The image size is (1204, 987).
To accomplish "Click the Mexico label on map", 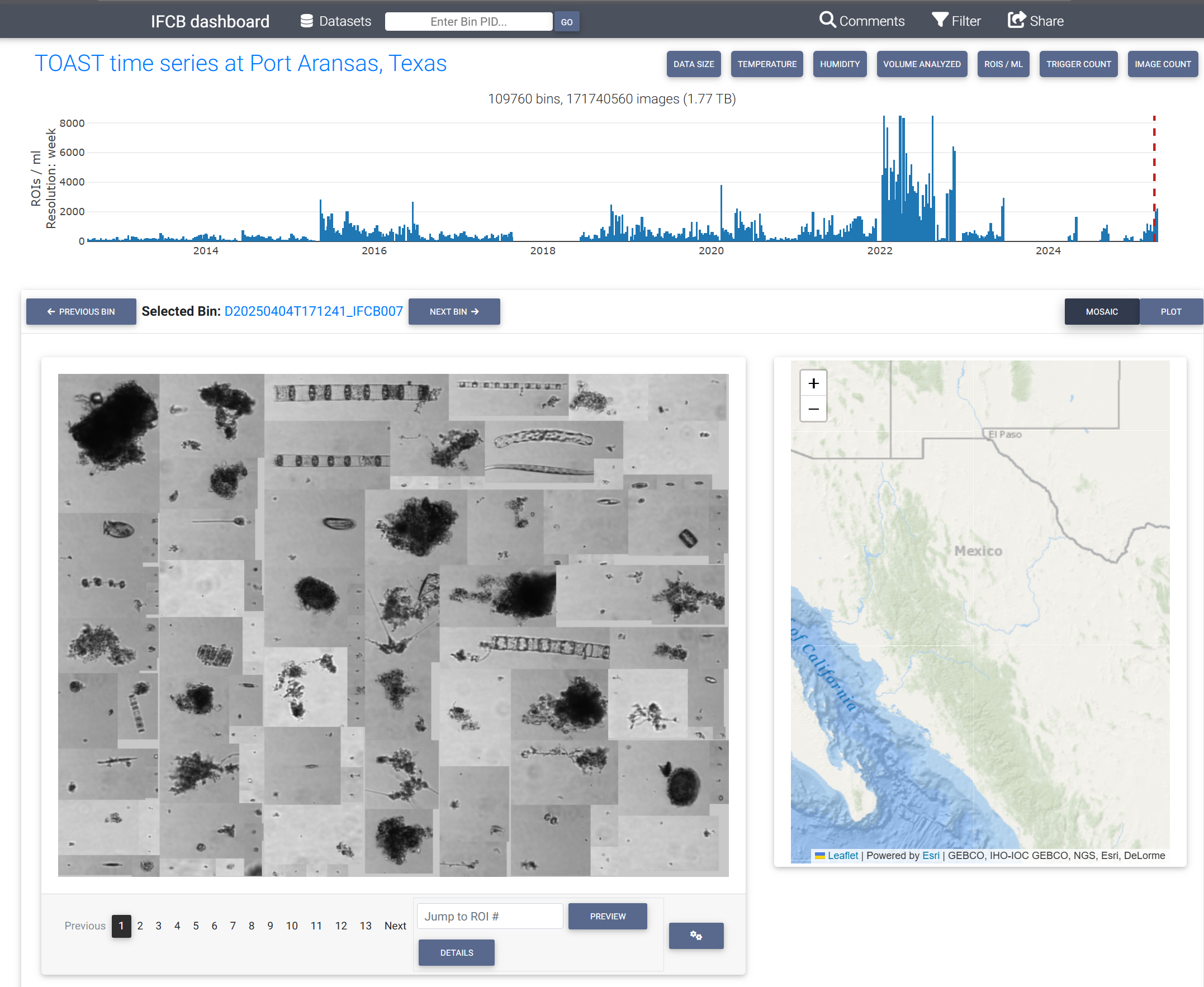I will (978, 551).
